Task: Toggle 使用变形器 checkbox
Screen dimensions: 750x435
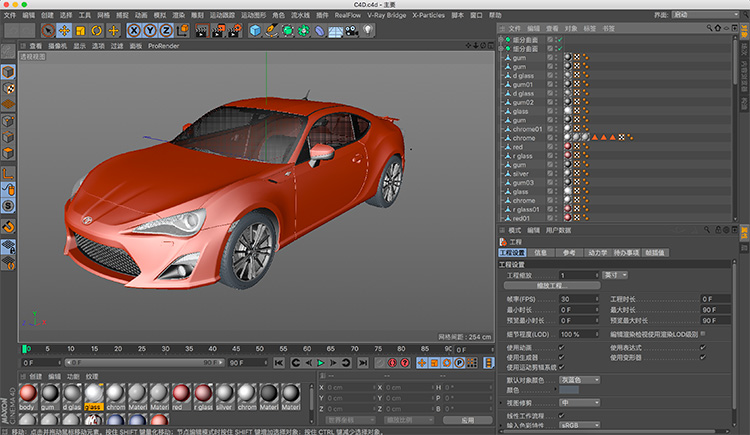Action: pos(703,357)
